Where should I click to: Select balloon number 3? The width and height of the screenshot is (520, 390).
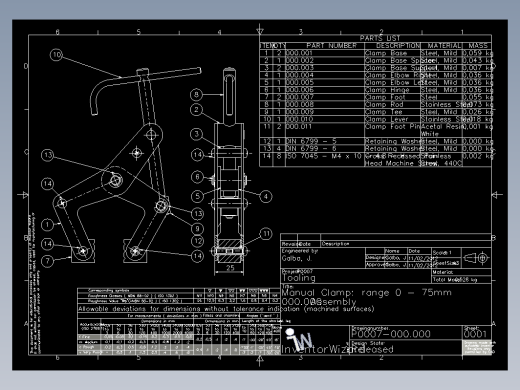[197, 134]
